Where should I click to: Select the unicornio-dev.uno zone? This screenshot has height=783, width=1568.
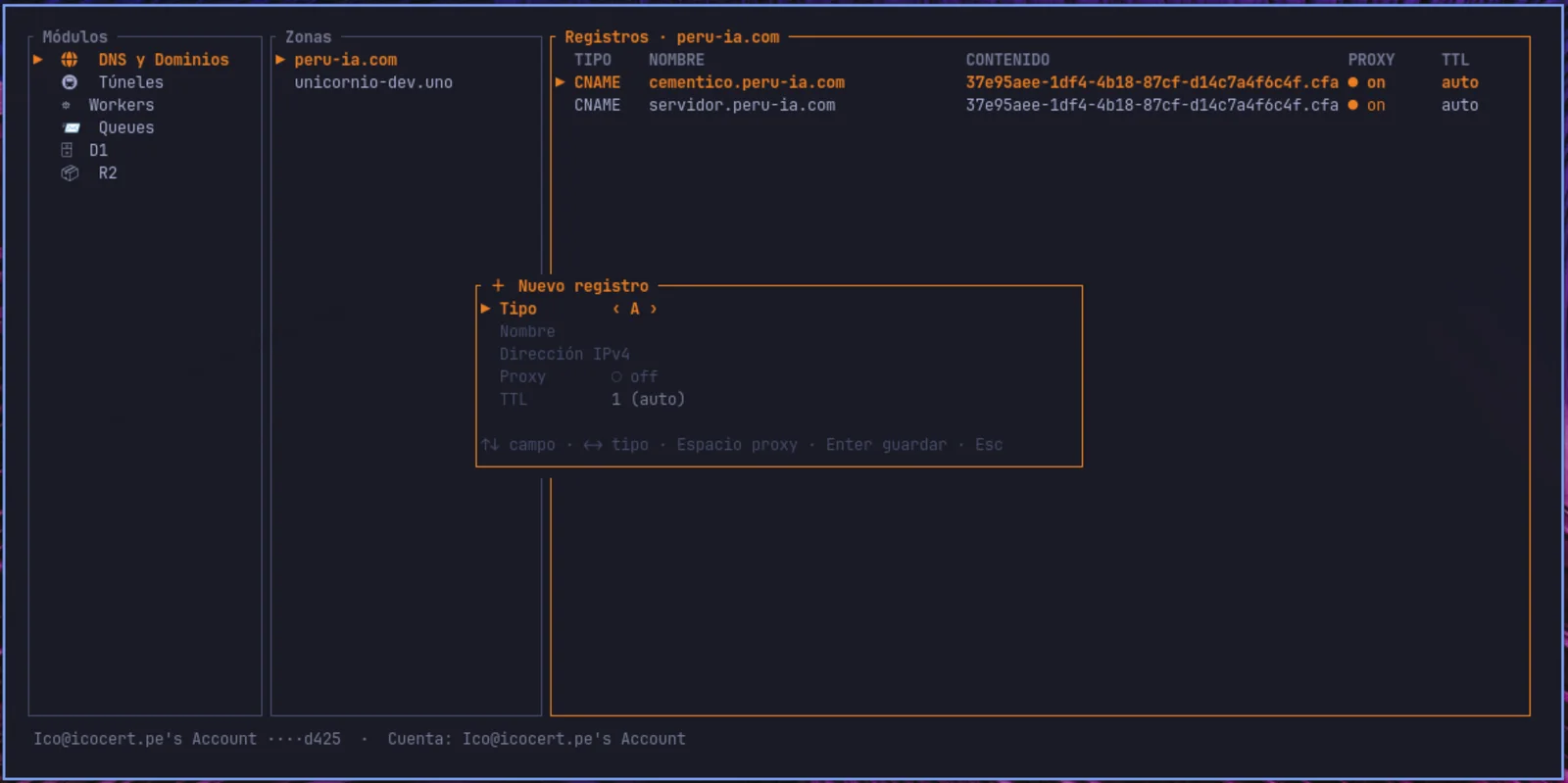tap(373, 82)
